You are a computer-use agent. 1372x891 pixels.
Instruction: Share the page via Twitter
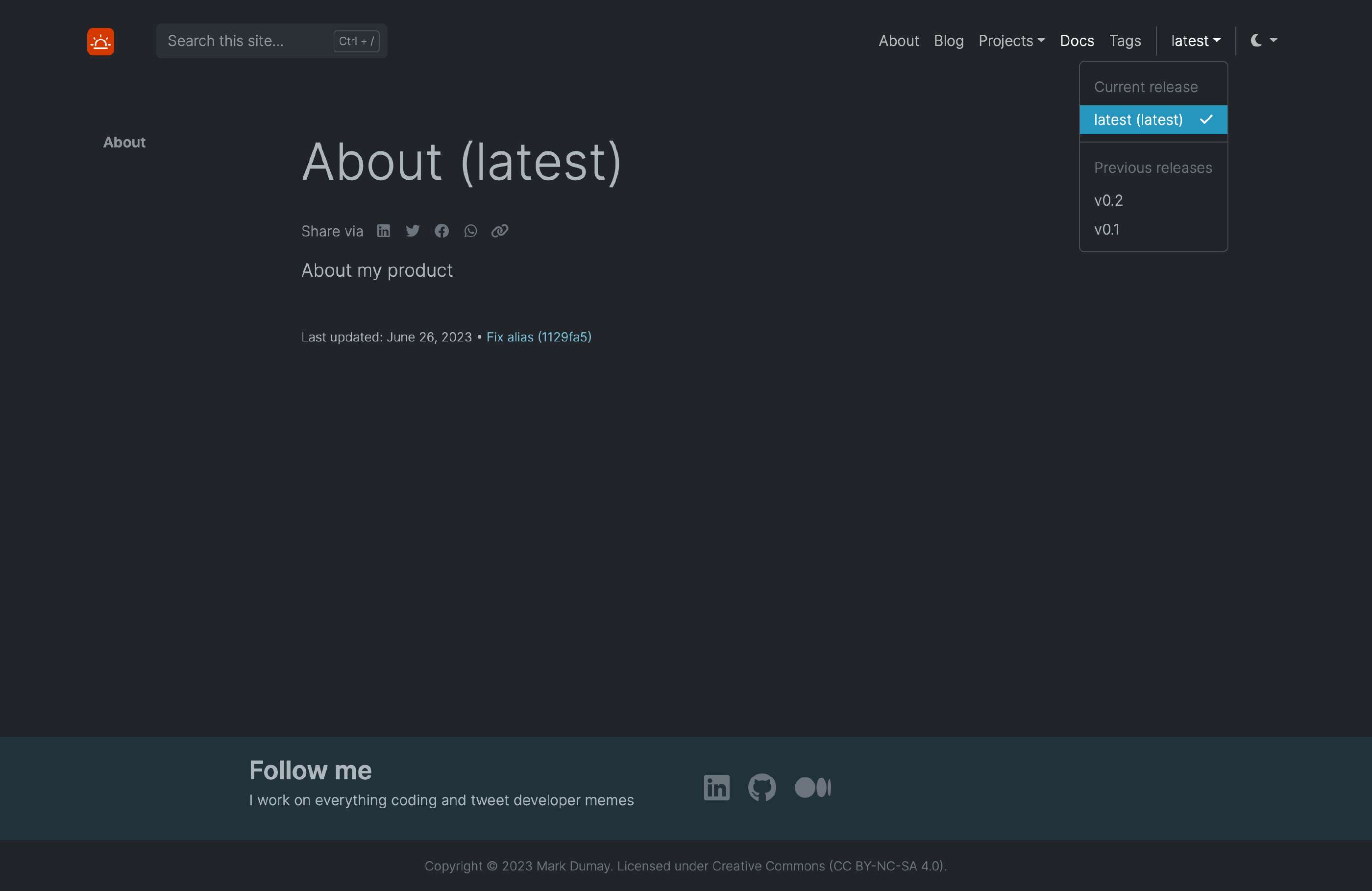413,231
